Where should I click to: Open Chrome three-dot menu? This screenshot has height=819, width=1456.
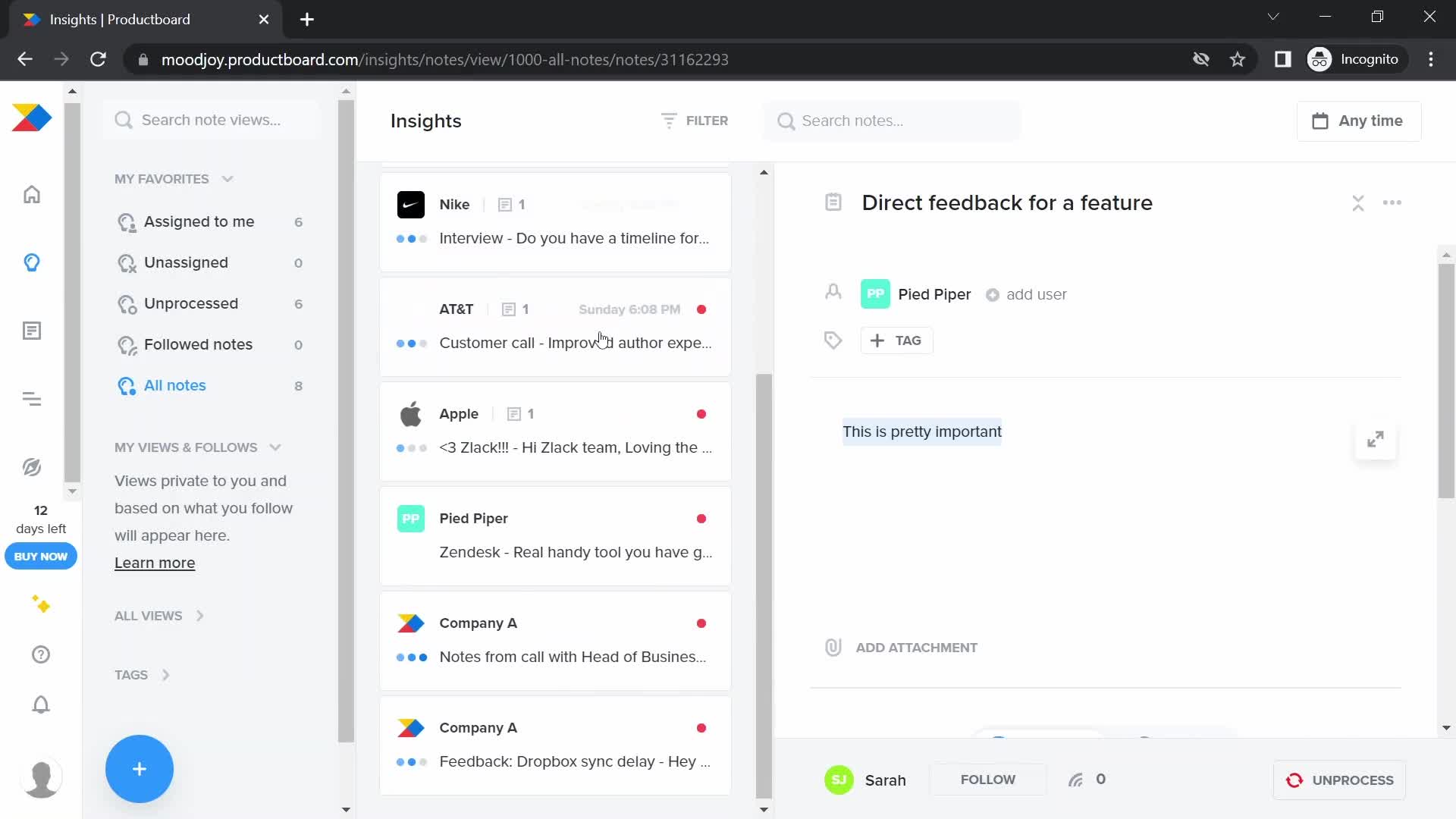(x=1431, y=59)
